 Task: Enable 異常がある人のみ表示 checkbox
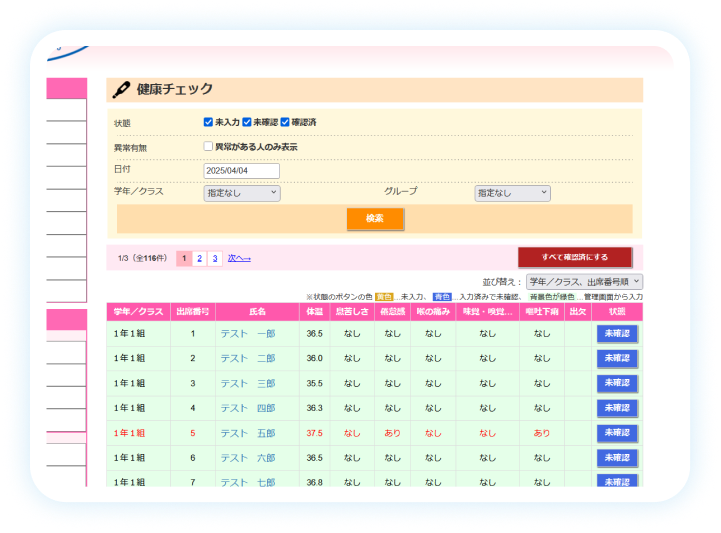click(208, 146)
